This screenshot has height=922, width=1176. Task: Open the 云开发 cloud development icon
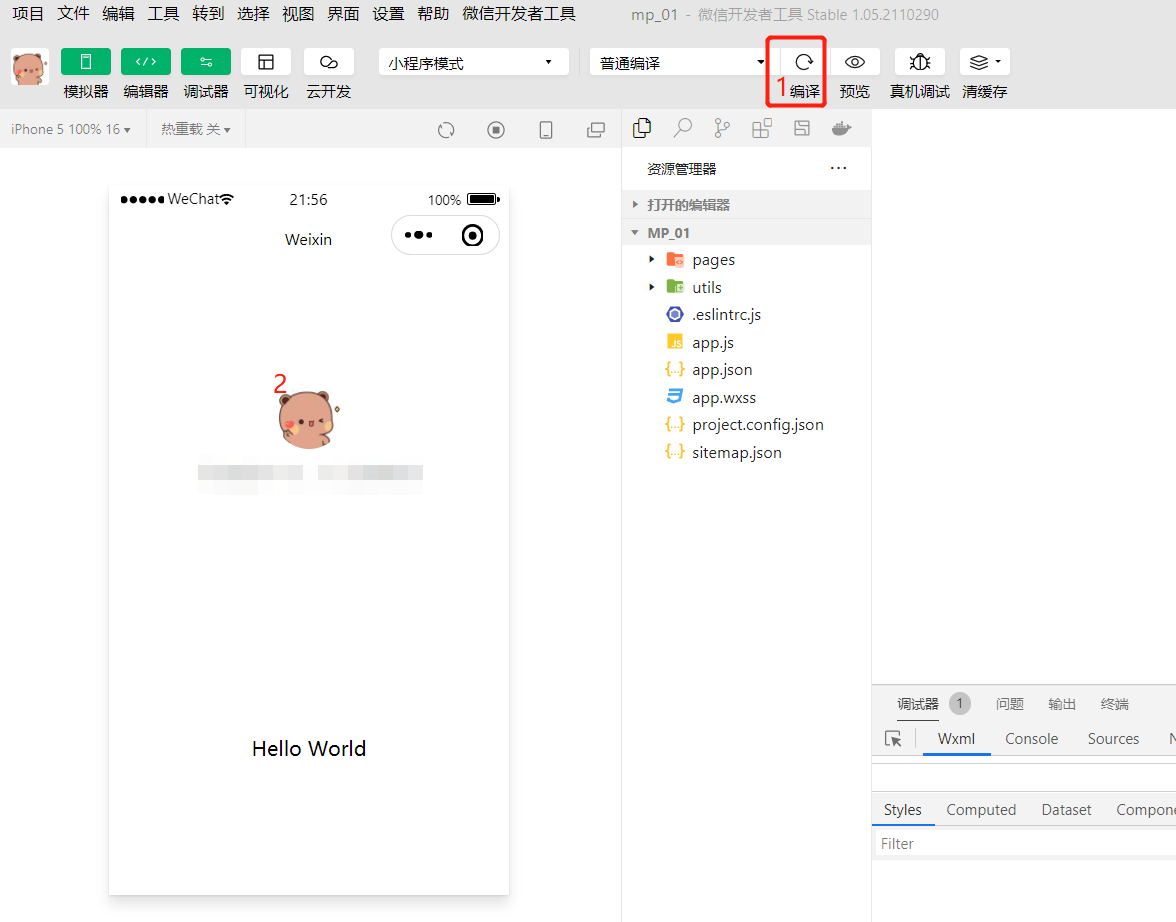pyautogui.click(x=328, y=62)
